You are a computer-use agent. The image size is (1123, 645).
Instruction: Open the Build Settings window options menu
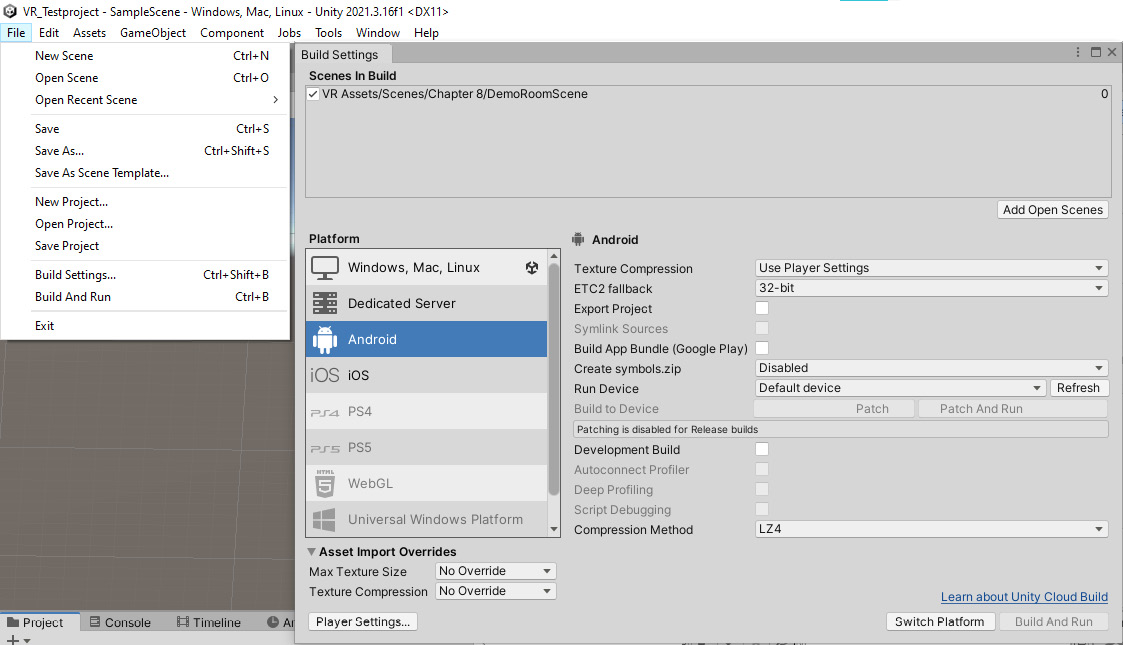click(x=1078, y=52)
